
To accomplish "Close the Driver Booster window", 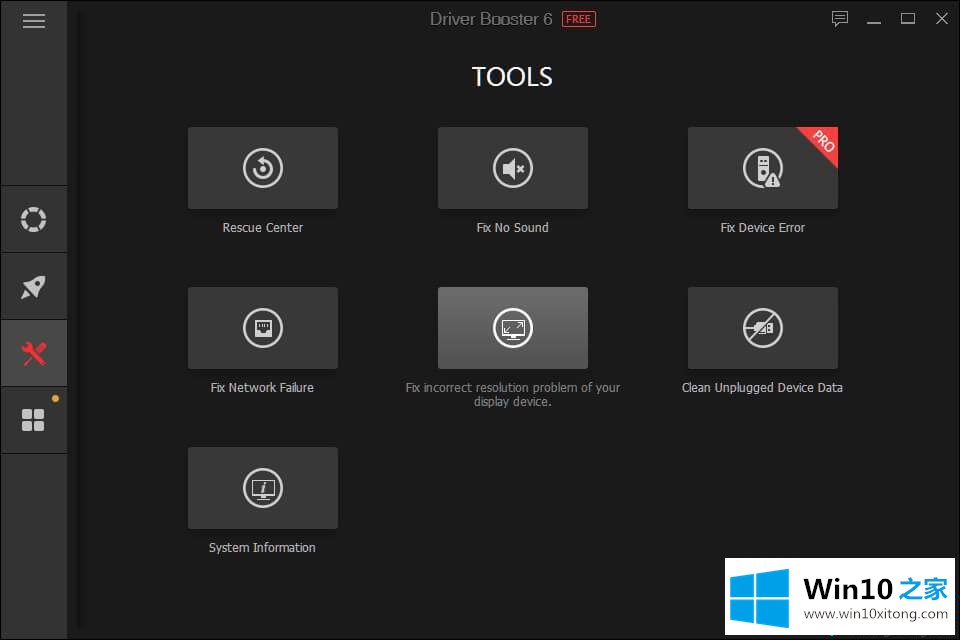I will click(x=942, y=19).
